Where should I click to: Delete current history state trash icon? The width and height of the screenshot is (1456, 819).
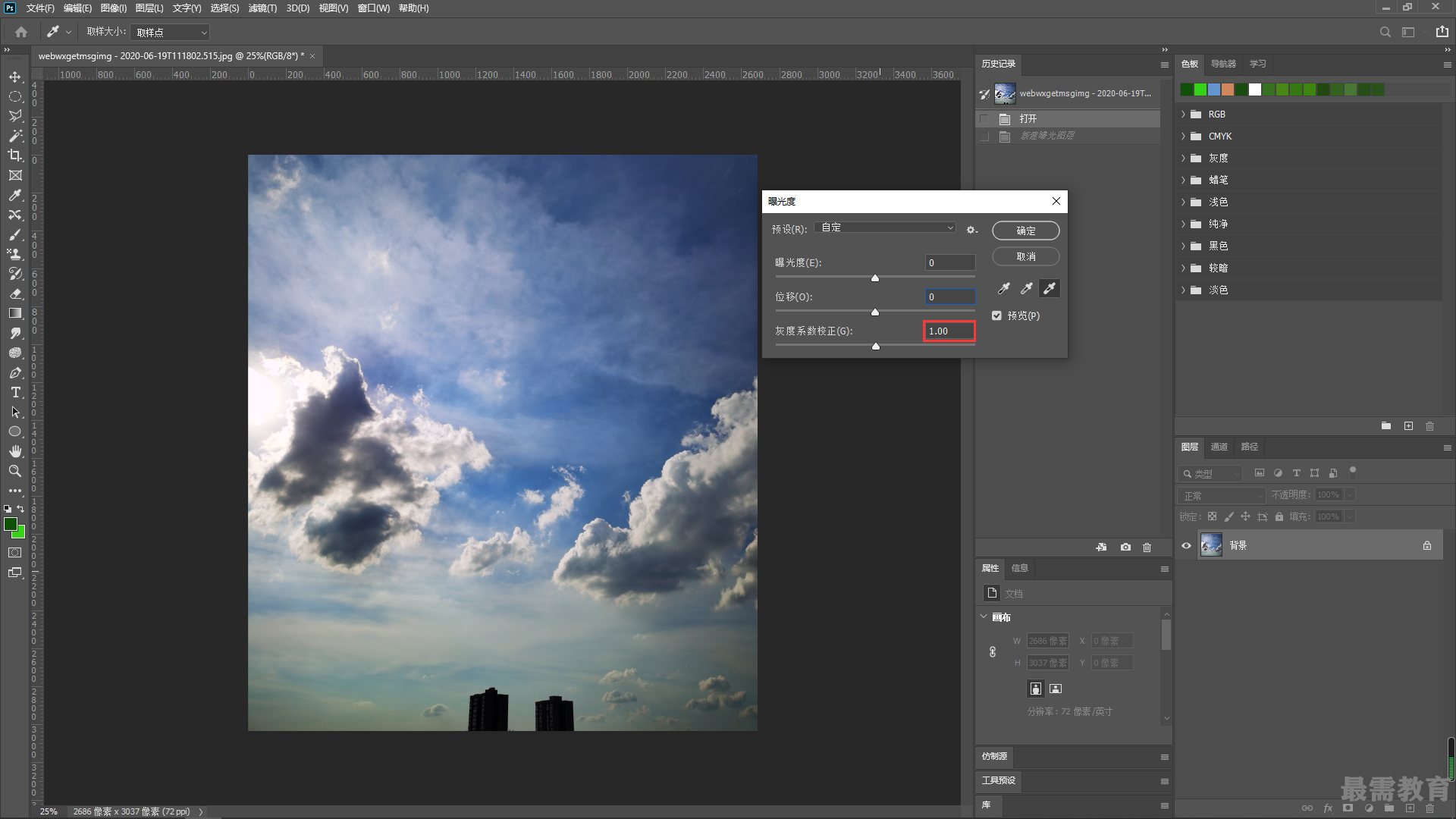point(1147,548)
